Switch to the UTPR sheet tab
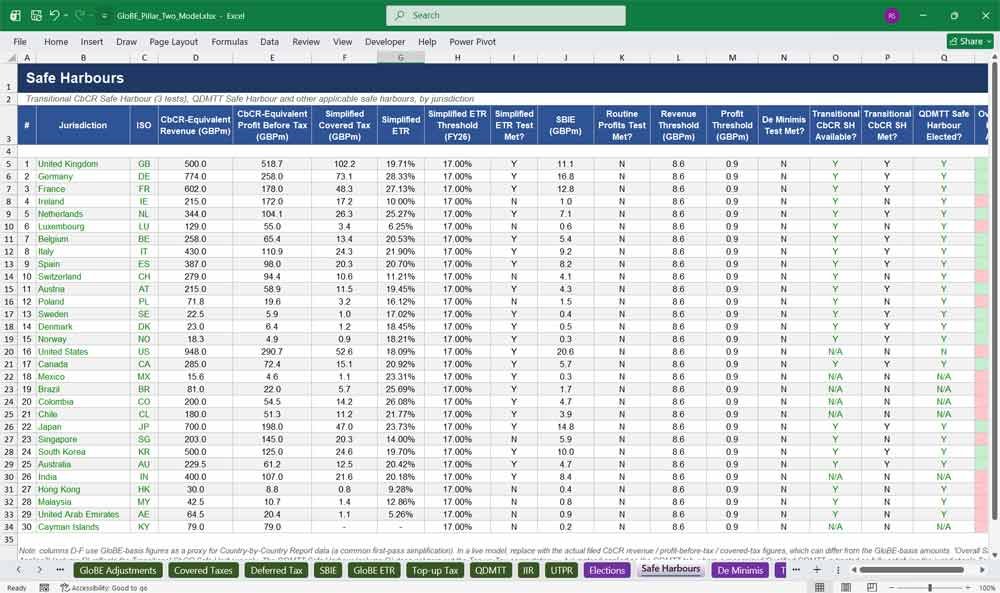 click(561, 570)
